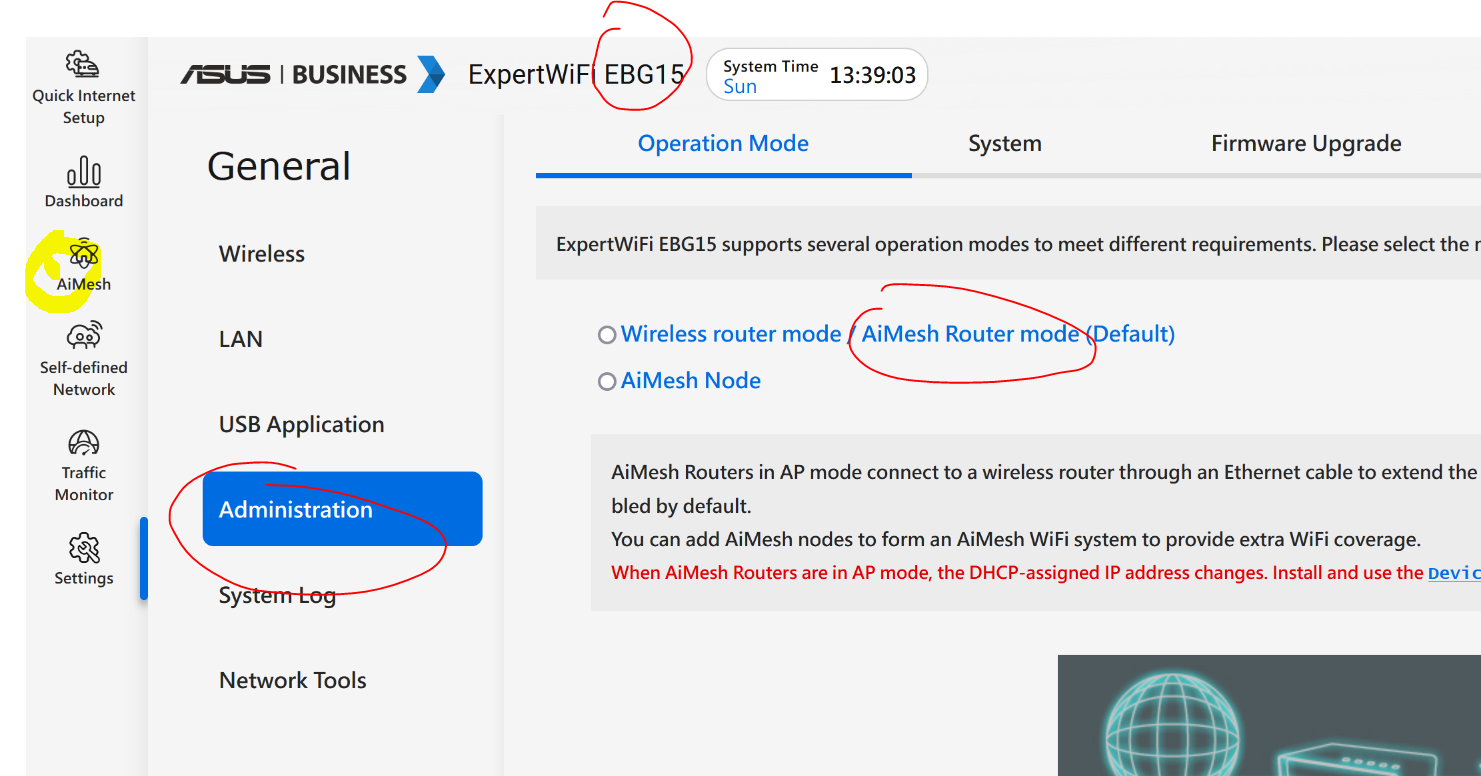The height and width of the screenshot is (776, 1481).
Task: Click the '(Default)' label text
Action: (1131, 334)
